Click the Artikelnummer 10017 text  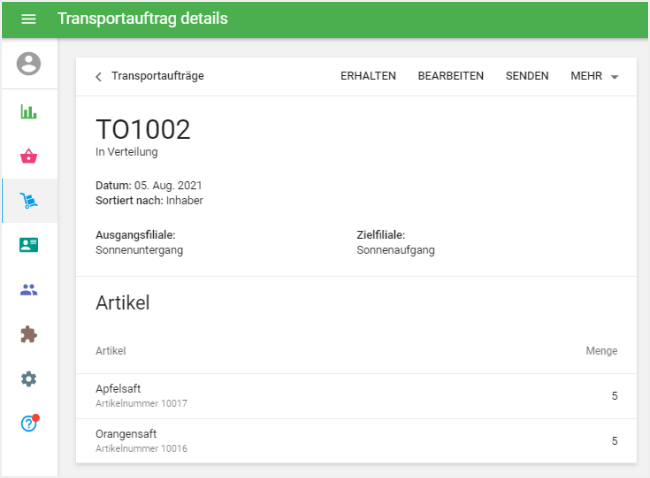click(x=141, y=403)
